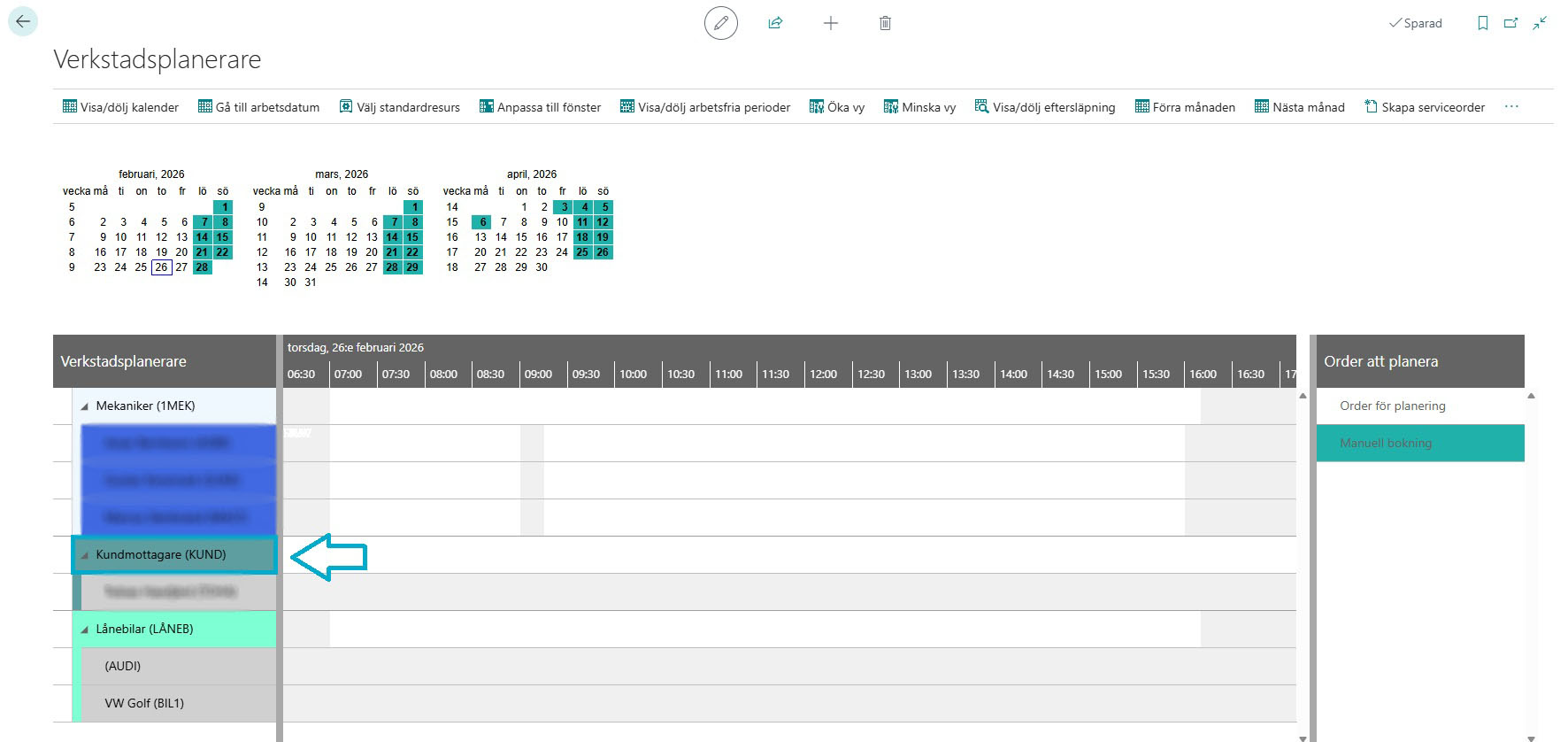Image resolution: width=1568 pixels, height=742 pixels.
Task: Select Nästa månad in the toolbar
Action: (1299, 107)
